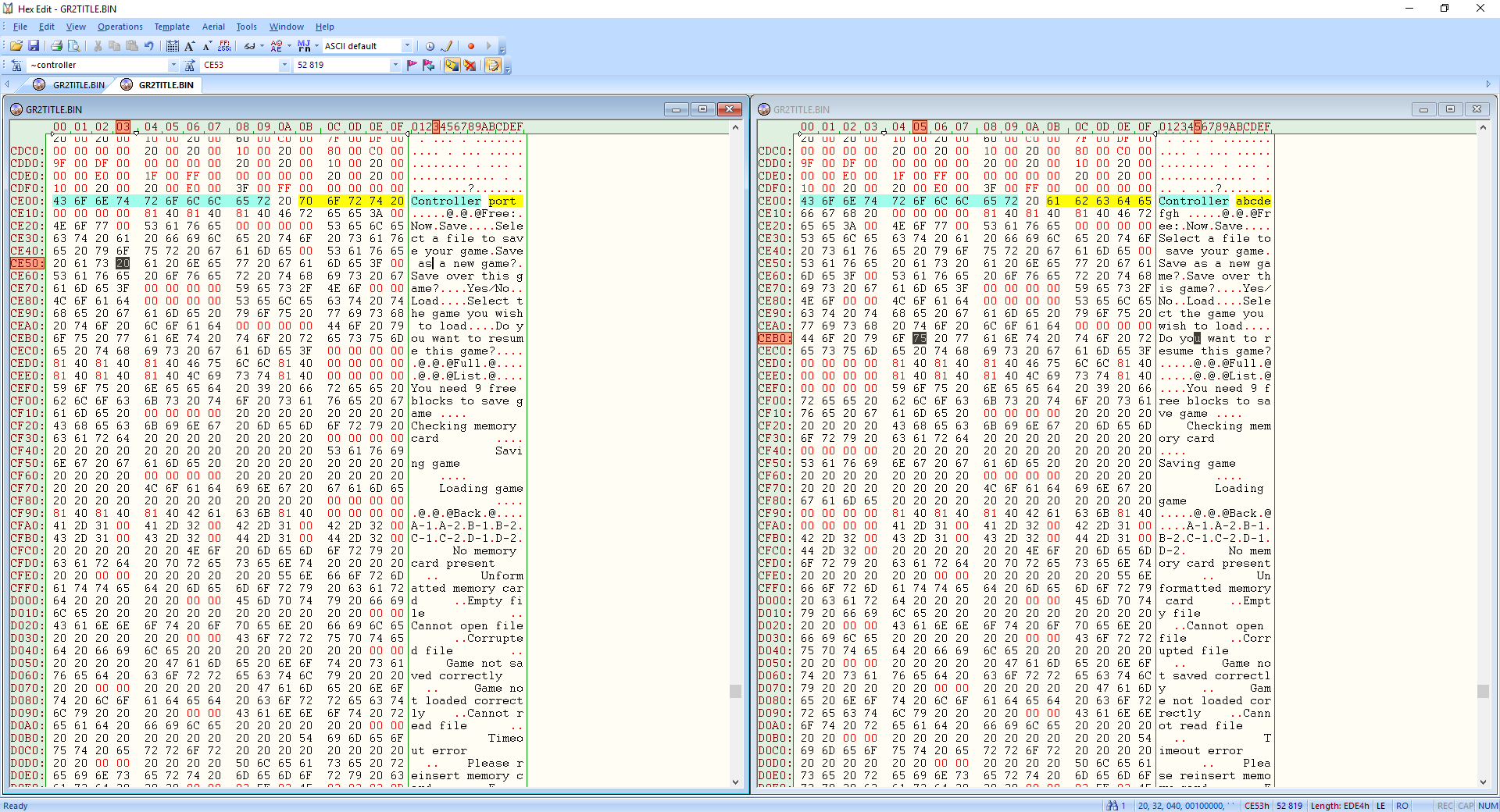Click inside the ~controller search field
1500x812 pixels.
click(98, 65)
